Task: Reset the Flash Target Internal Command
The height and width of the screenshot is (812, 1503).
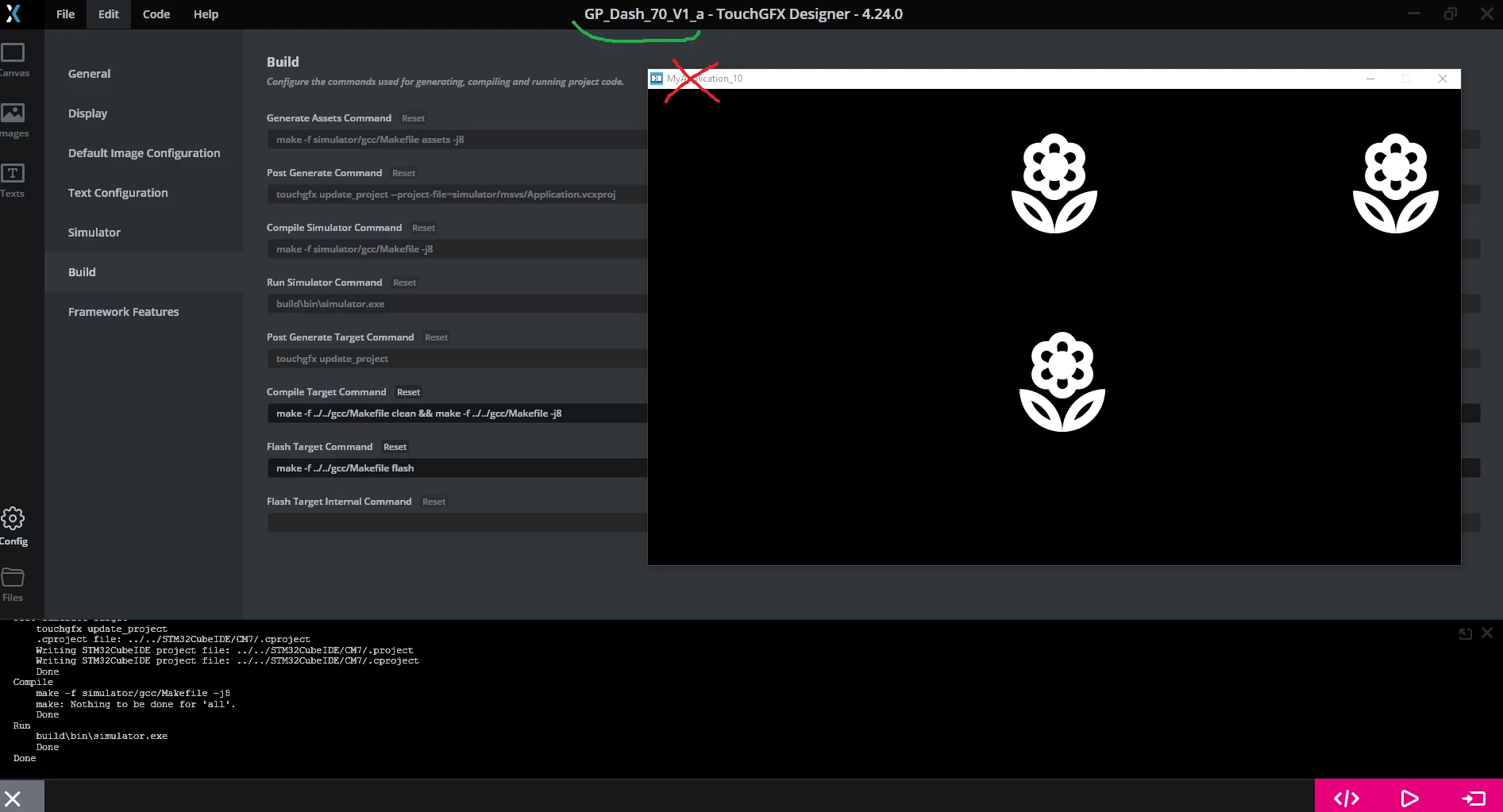Action: (x=434, y=502)
